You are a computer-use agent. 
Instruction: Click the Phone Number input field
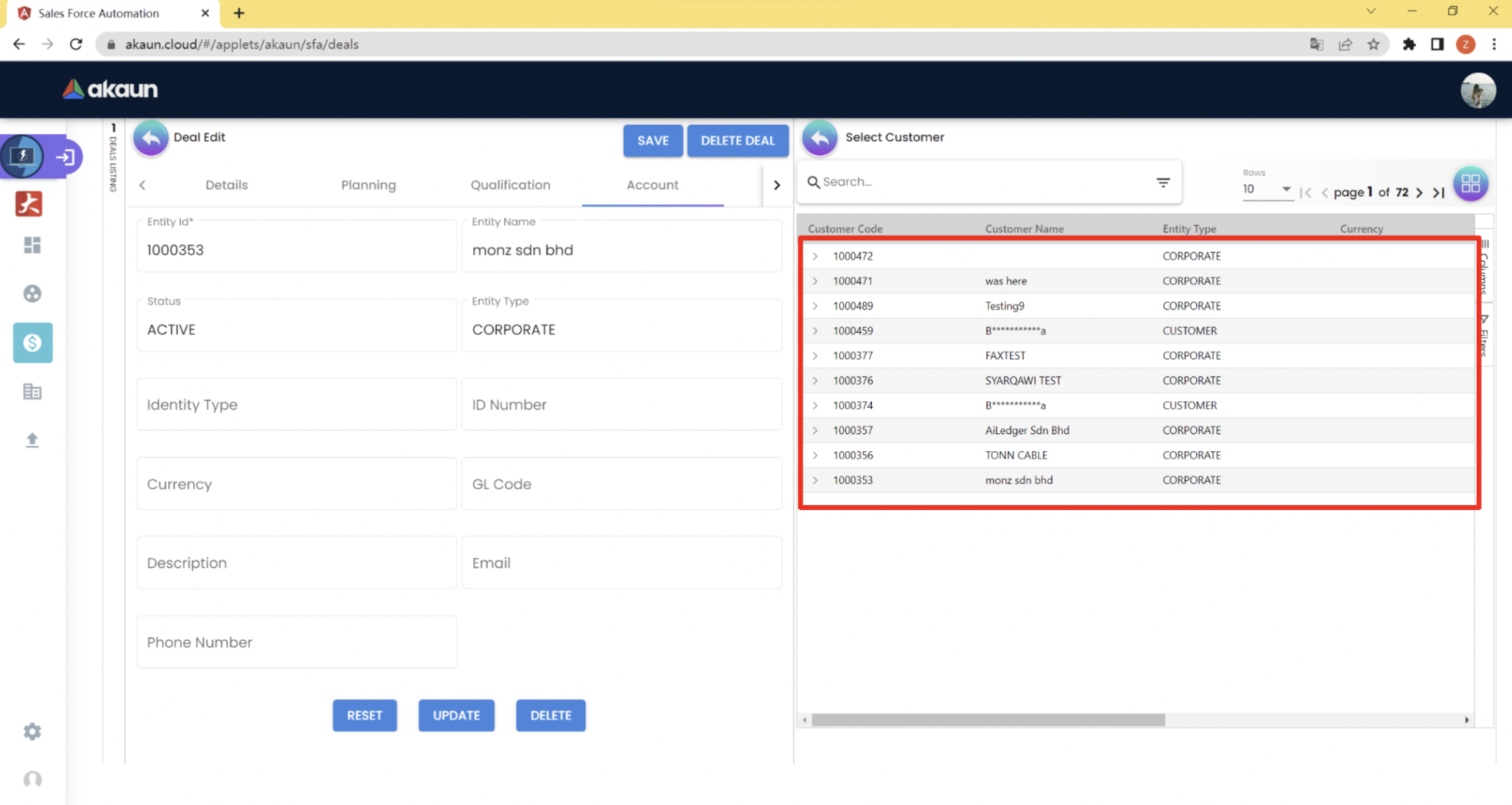click(x=296, y=642)
